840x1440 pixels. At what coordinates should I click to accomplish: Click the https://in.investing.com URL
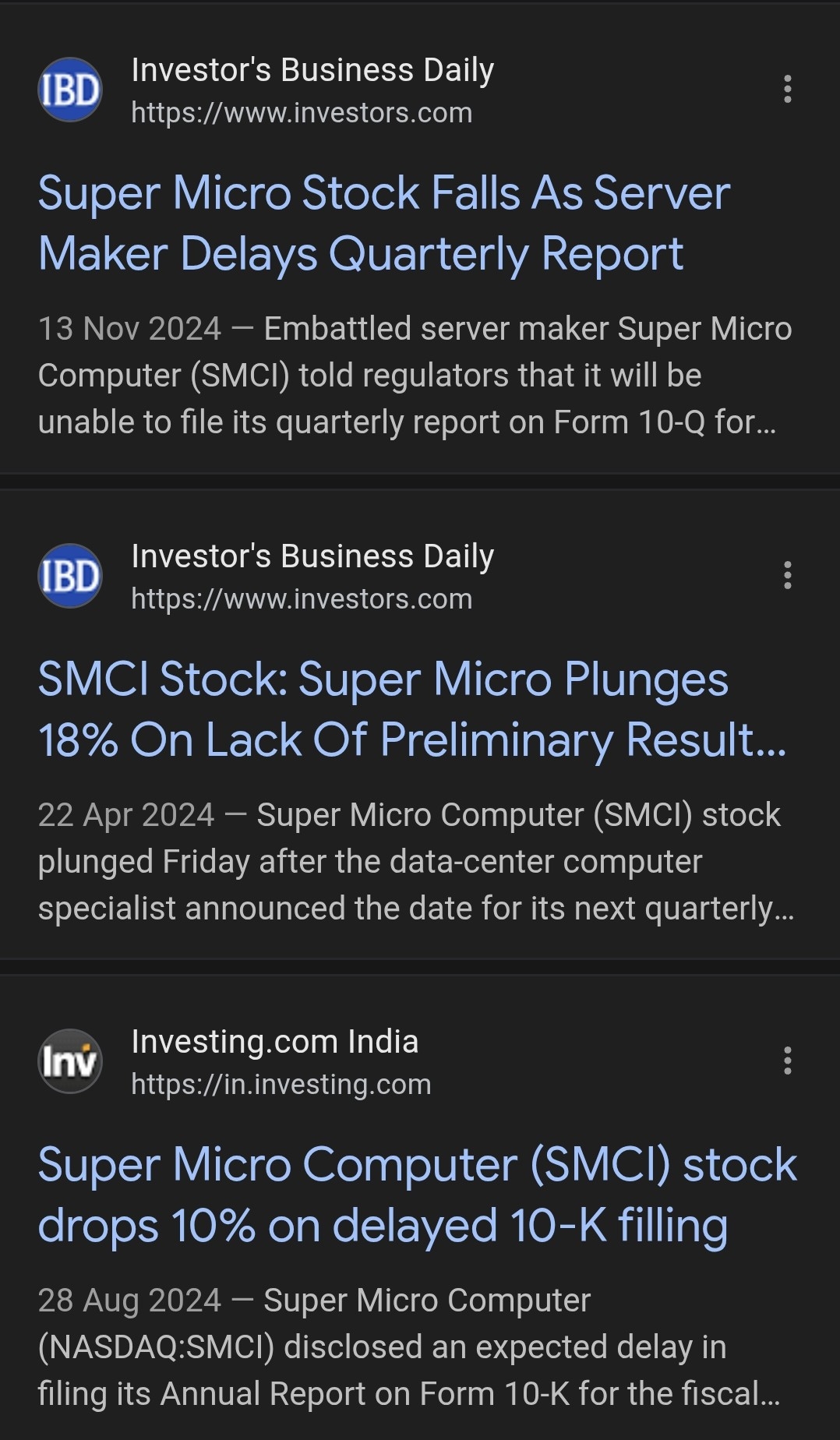click(x=281, y=1085)
